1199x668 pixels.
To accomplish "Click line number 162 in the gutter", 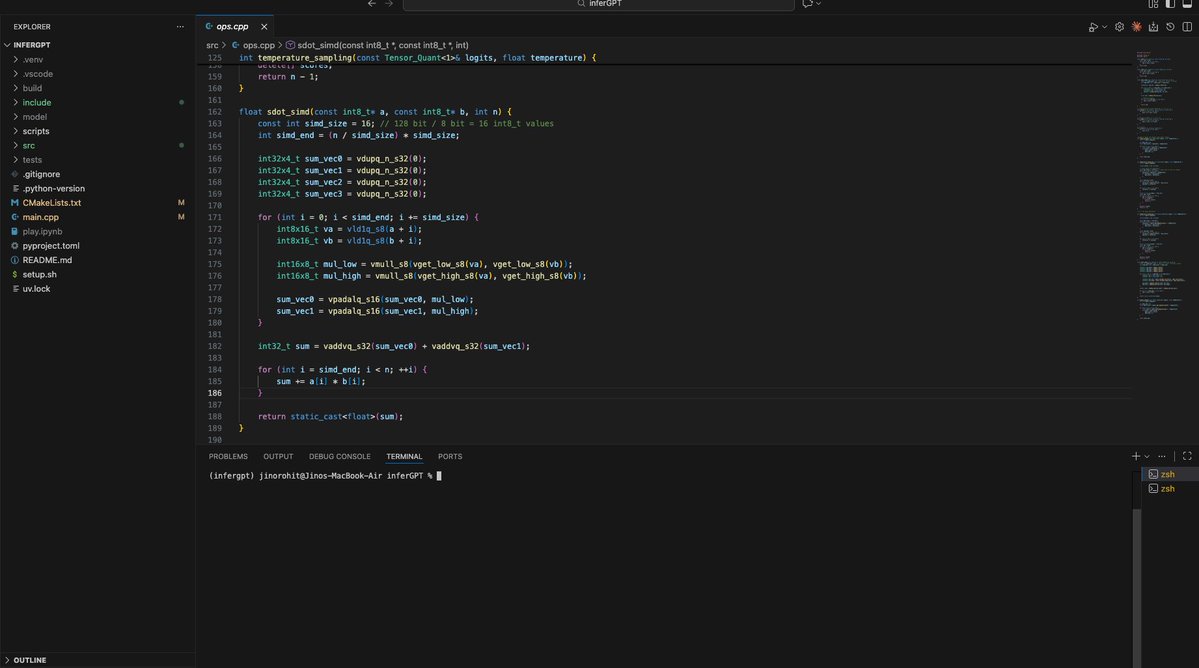I will pyautogui.click(x=215, y=112).
